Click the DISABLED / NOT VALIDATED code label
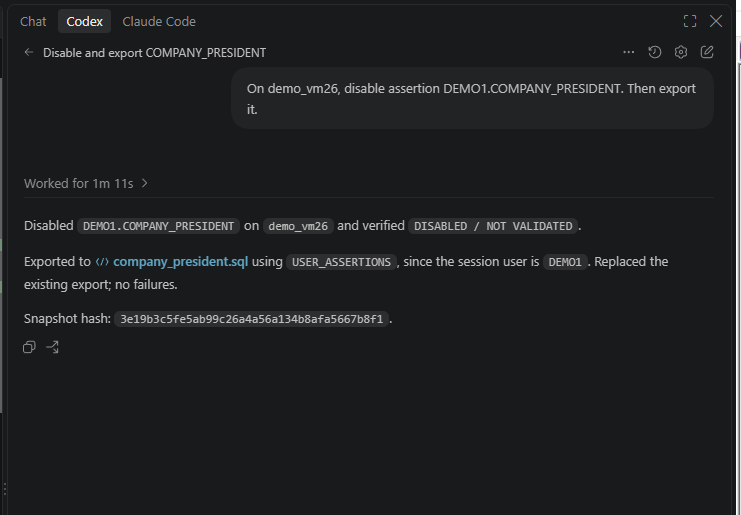This screenshot has height=515, width=741. (493, 226)
